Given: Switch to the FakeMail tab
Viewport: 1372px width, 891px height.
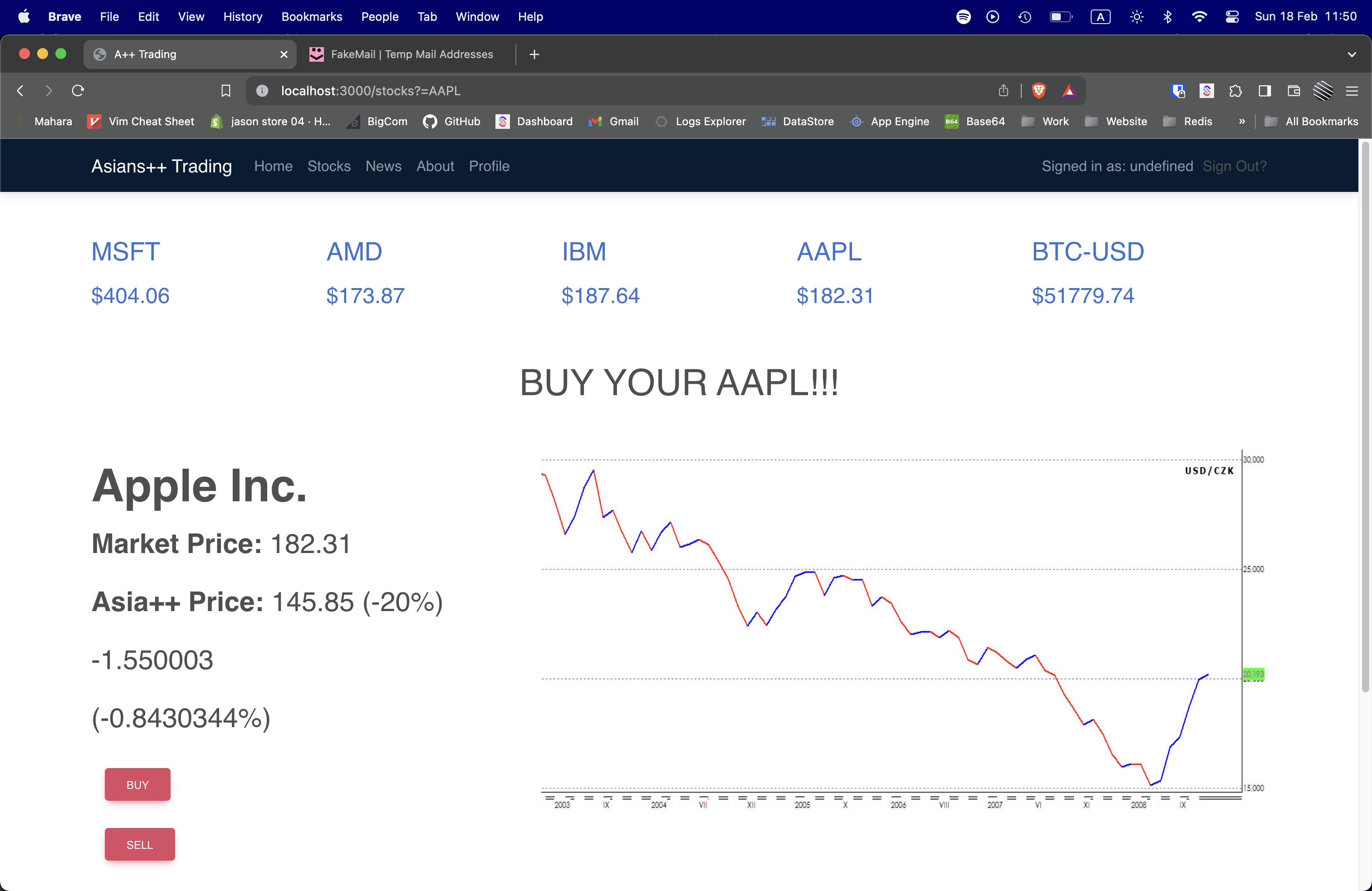Looking at the screenshot, I should [x=403, y=54].
